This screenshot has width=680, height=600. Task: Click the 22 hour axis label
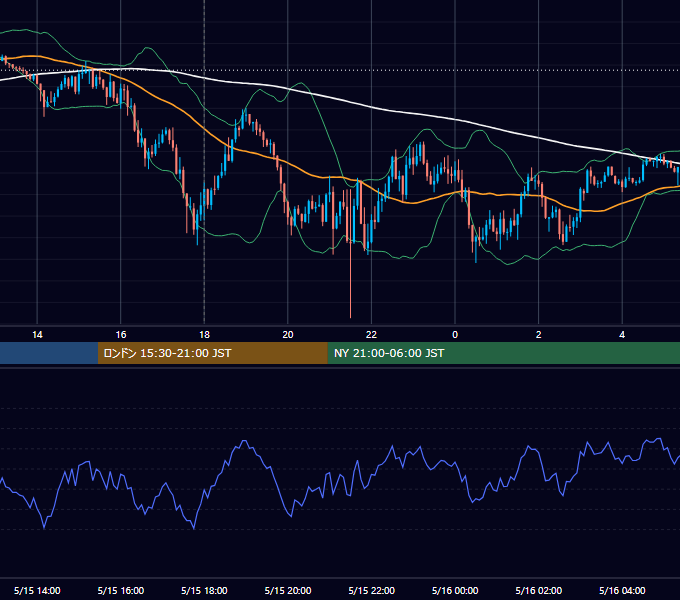[371, 335]
